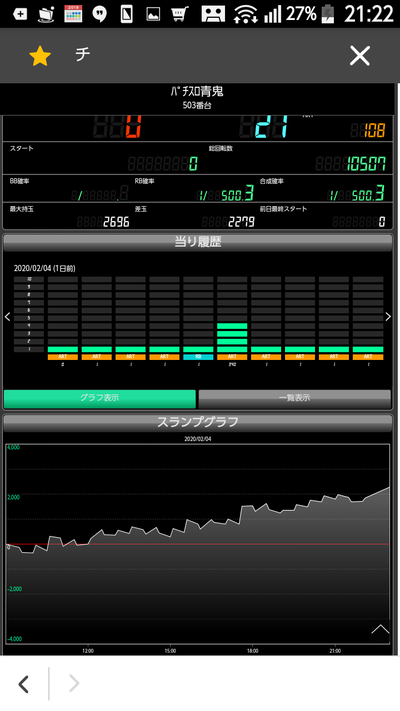Tap the Wi-Fi status icon
400x711 pixels.
click(x=245, y=15)
